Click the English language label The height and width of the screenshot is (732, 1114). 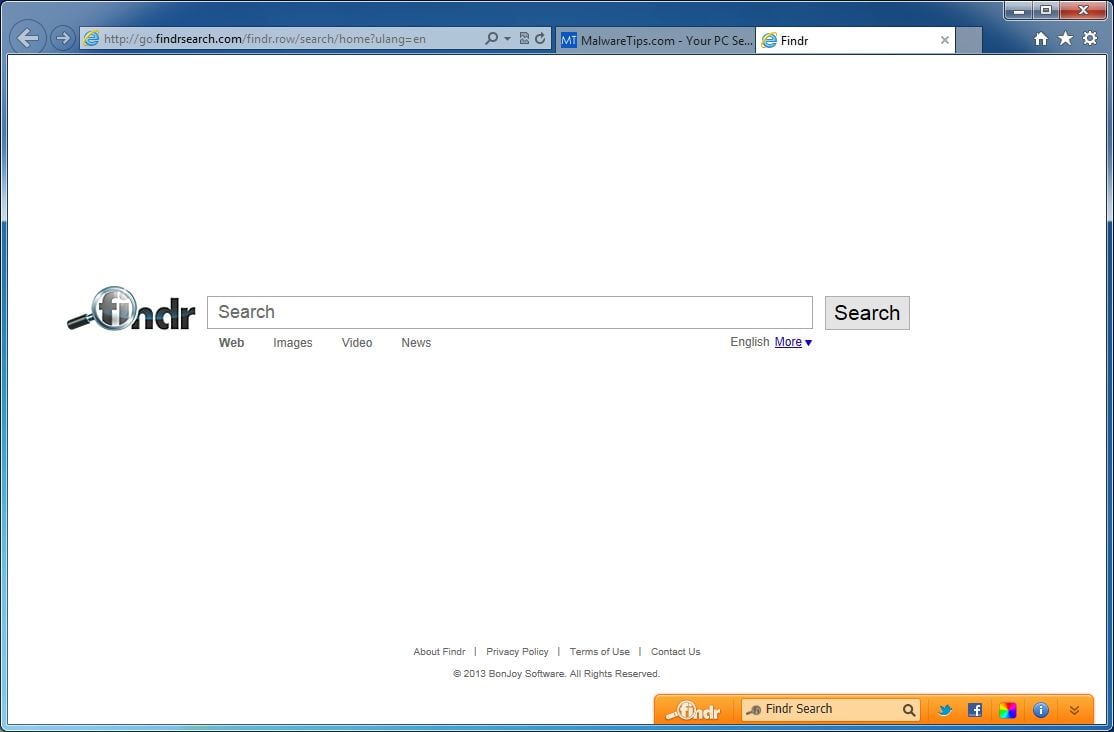(x=750, y=342)
